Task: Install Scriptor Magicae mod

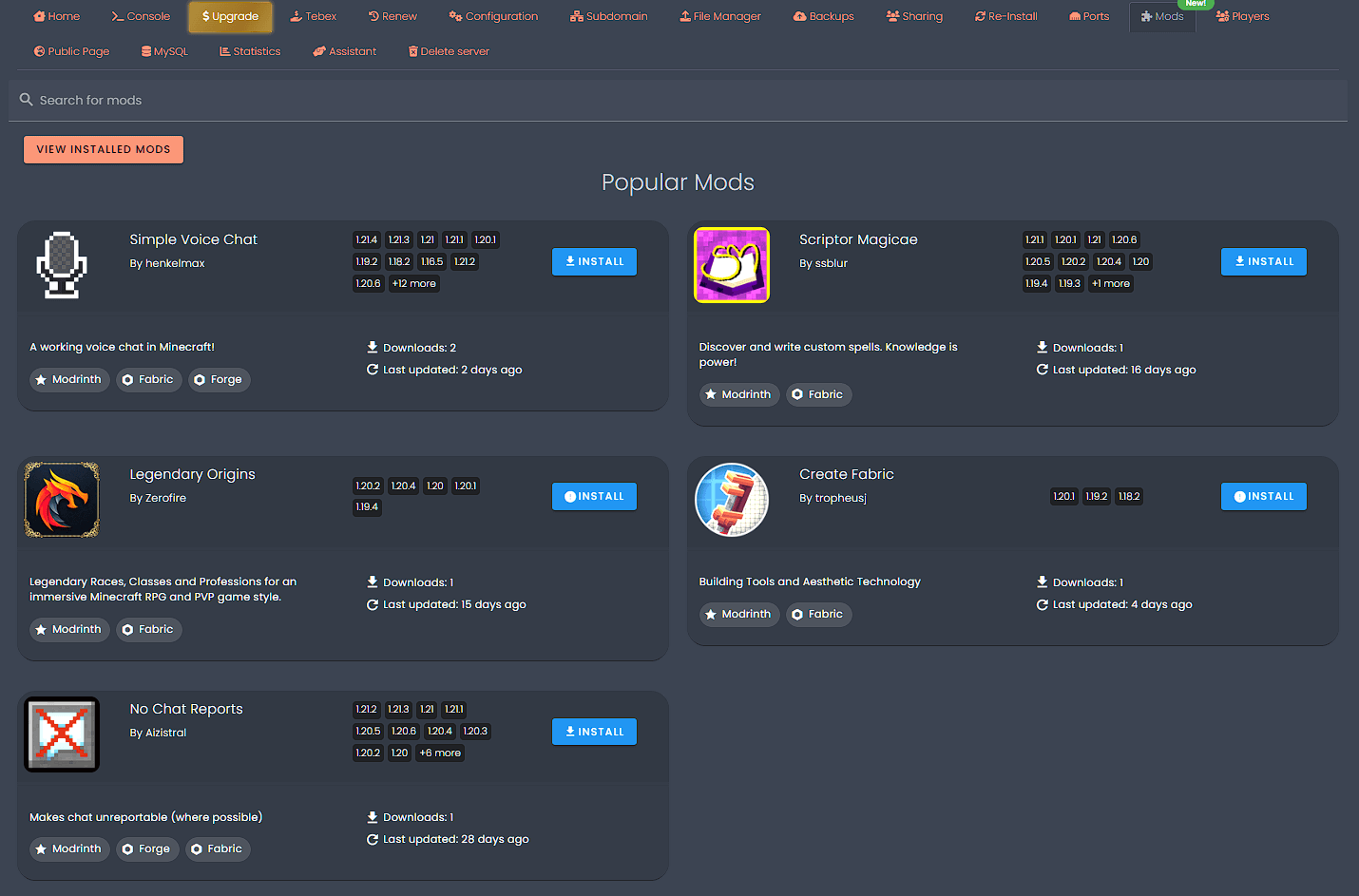Action: click(1264, 261)
